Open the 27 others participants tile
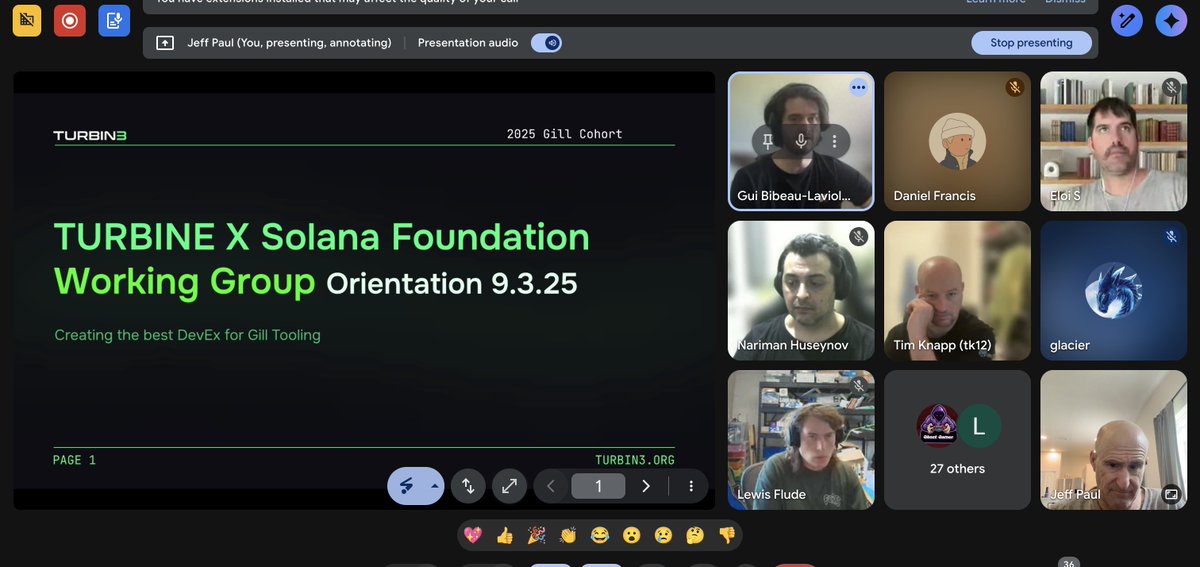Image resolution: width=1200 pixels, height=567 pixels. [x=957, y=440]
